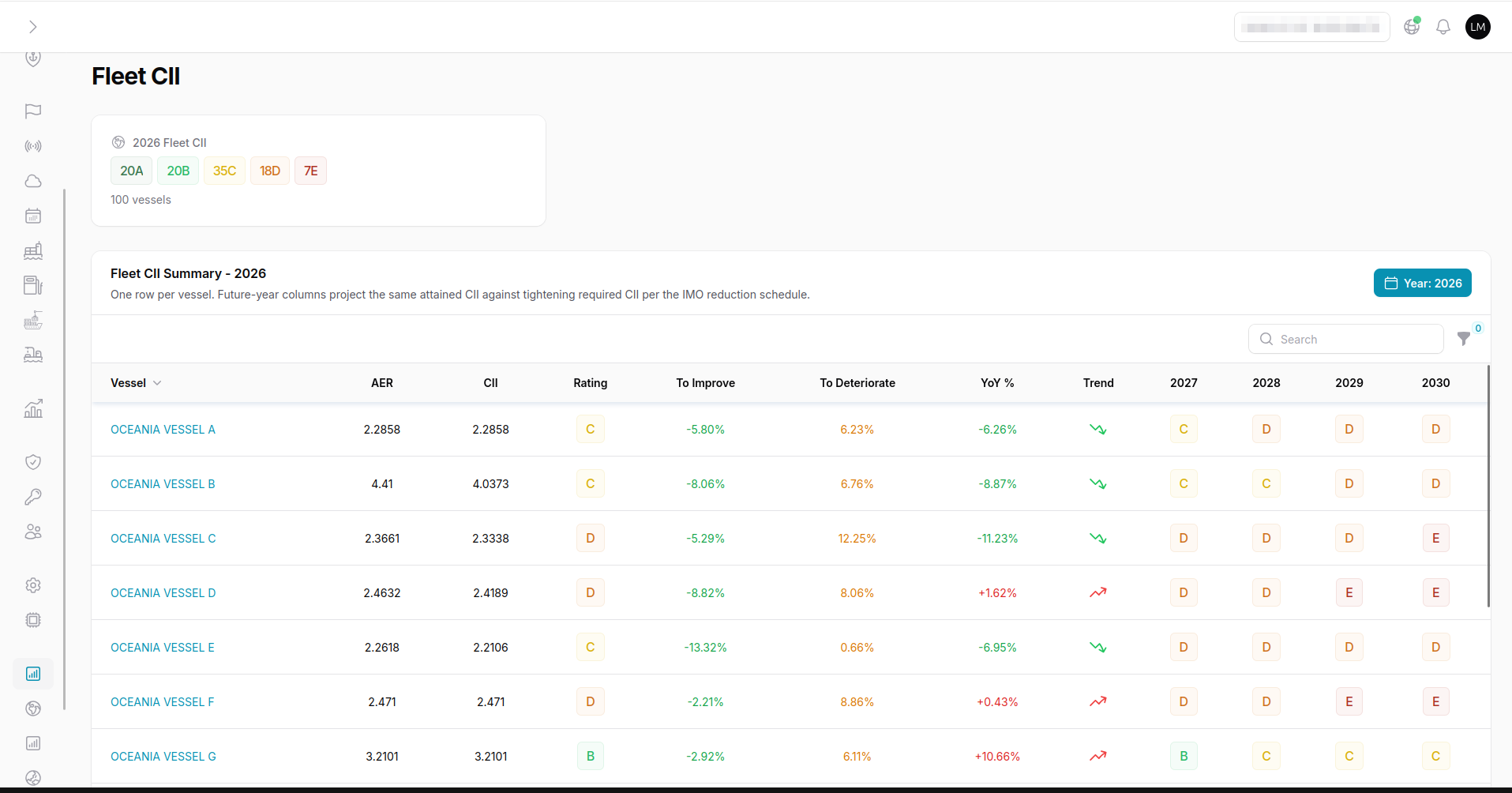Screen dimensions: 1512x793
Task: Click the 2027 column header
Action: 1184,383
